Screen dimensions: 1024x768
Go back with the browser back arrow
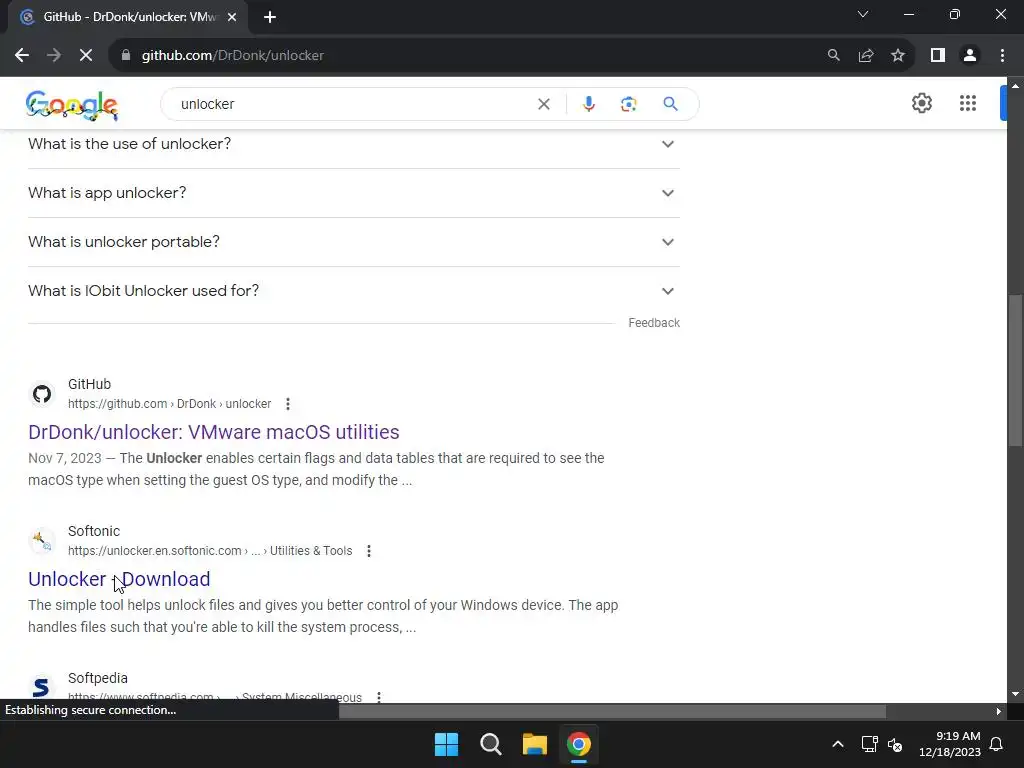click(x=22, y=56)
